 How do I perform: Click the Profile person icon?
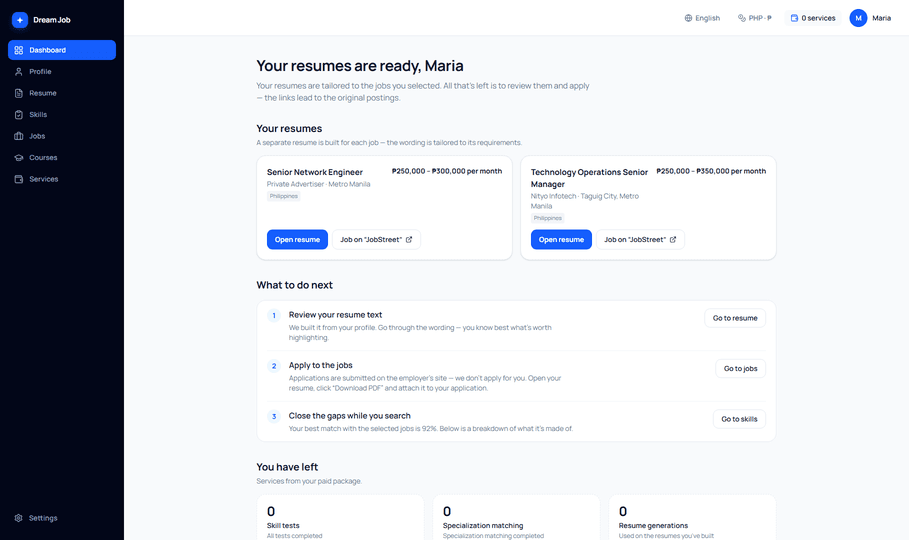point(19,71)
